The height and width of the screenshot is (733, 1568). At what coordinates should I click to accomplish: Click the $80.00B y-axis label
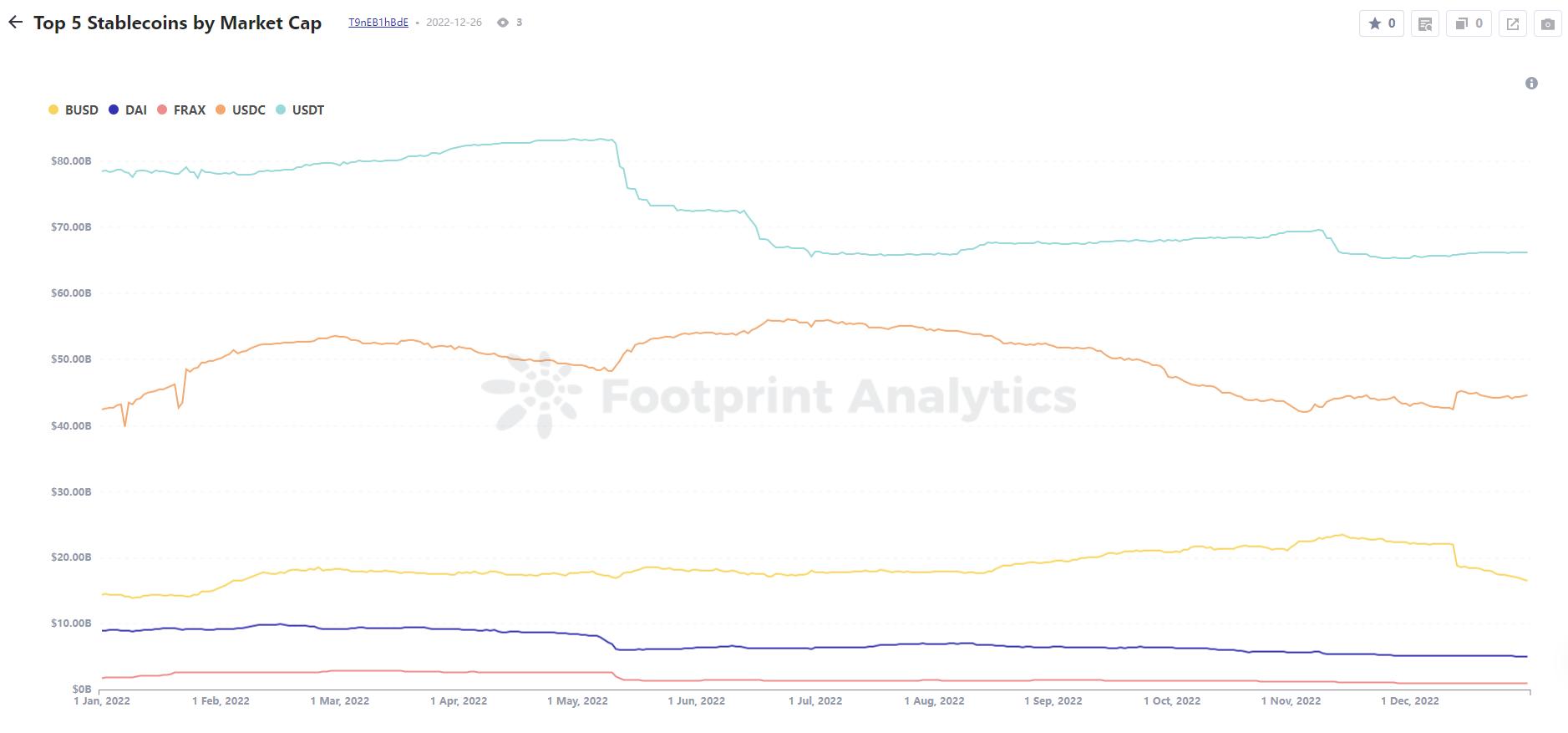coord(71,161)
